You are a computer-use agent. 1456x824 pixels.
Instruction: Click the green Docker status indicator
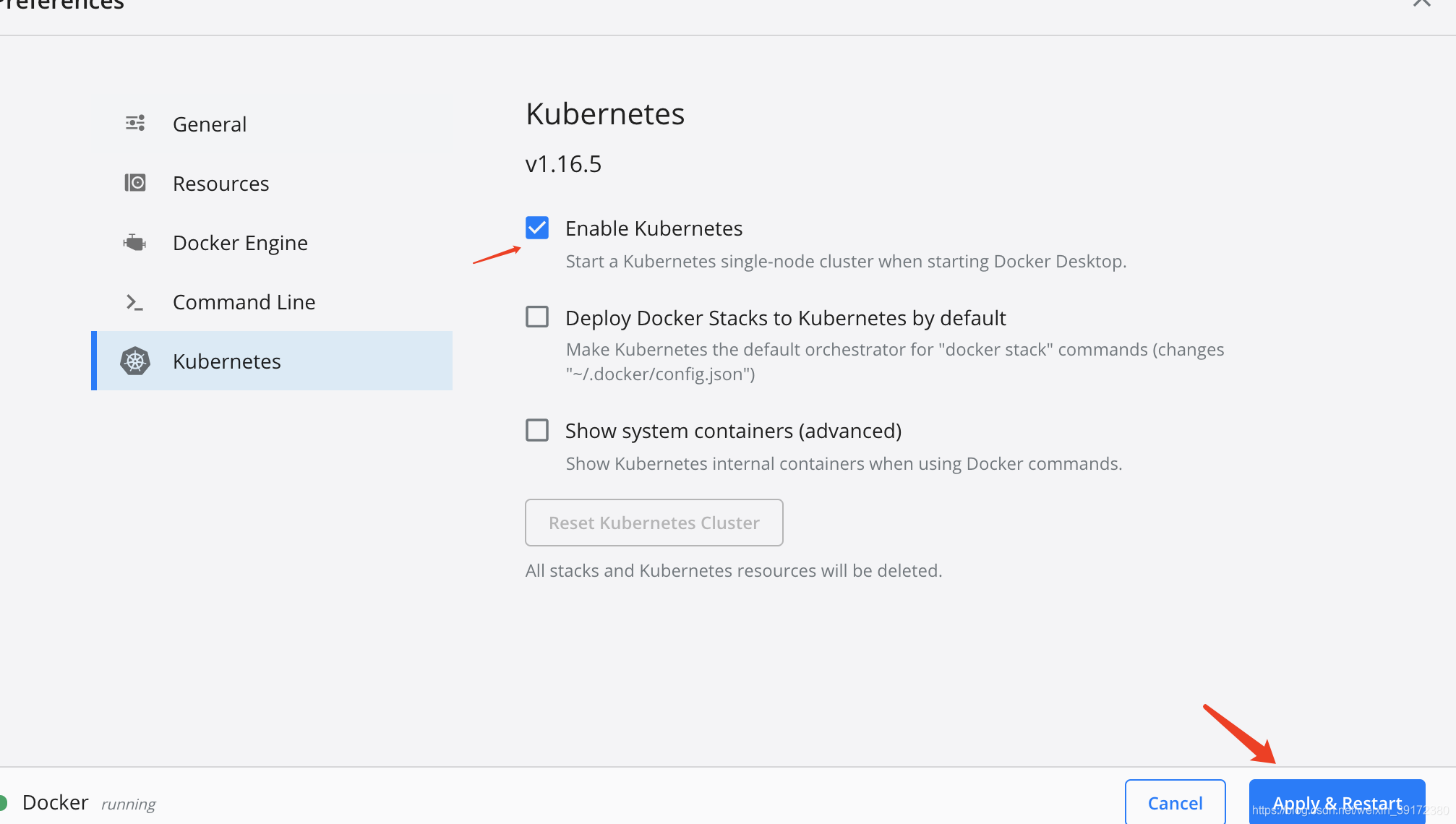tap(3, 802)
